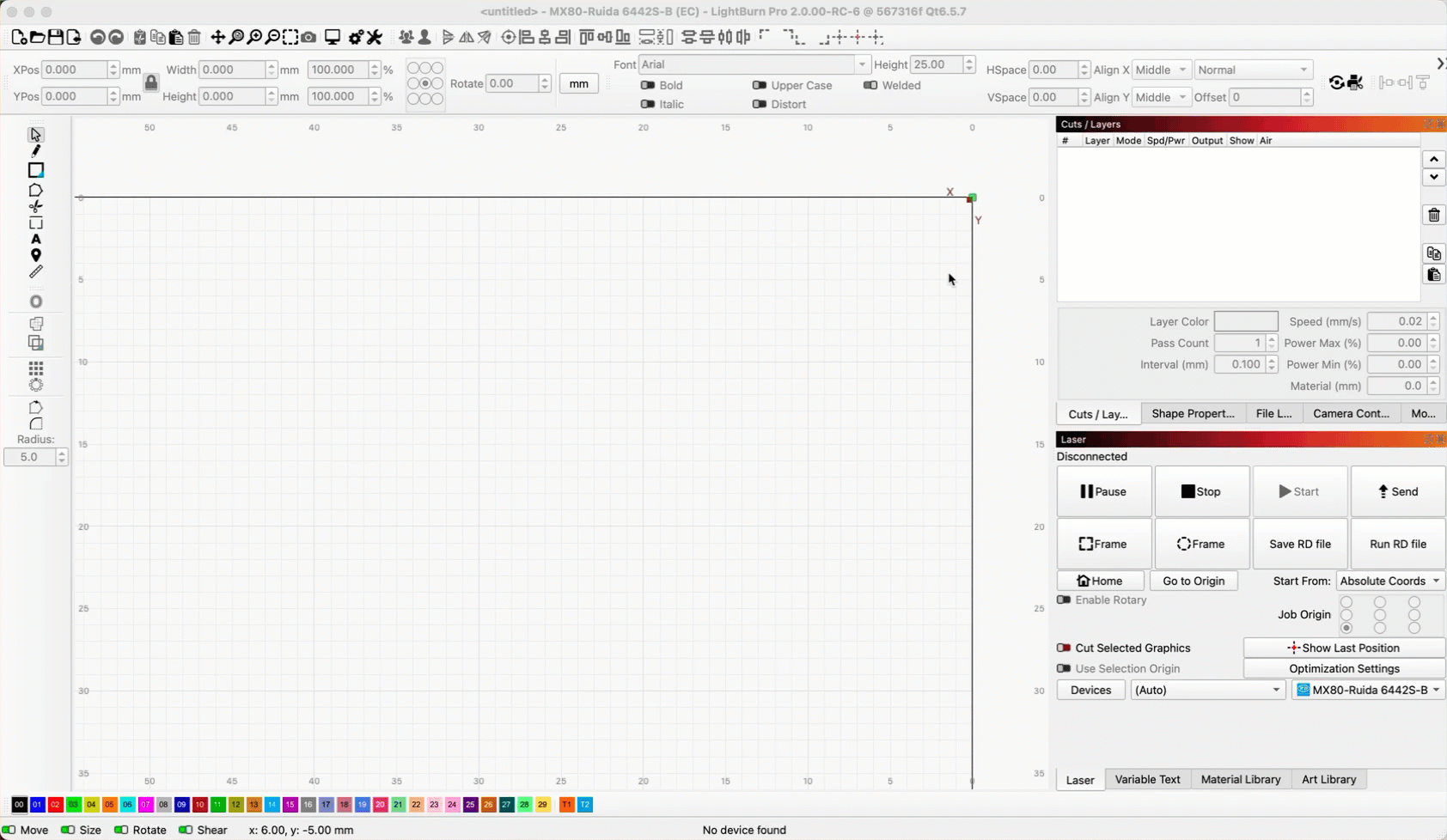Open Optimization Settings
The width and height of the screenshot is (1447, 840).
click(1344, 668)
